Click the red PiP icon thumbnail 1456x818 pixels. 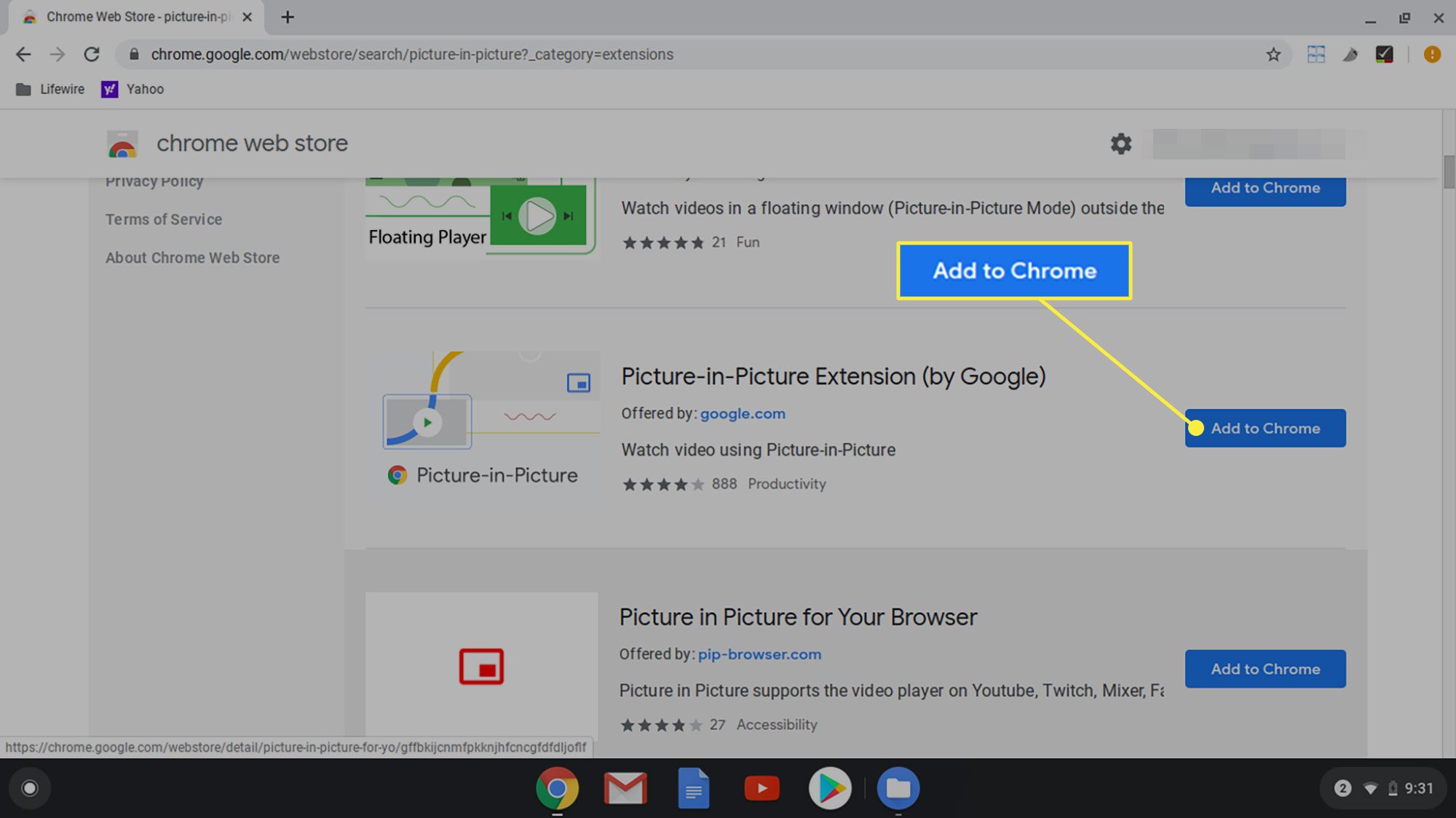[x=481, y=666]
